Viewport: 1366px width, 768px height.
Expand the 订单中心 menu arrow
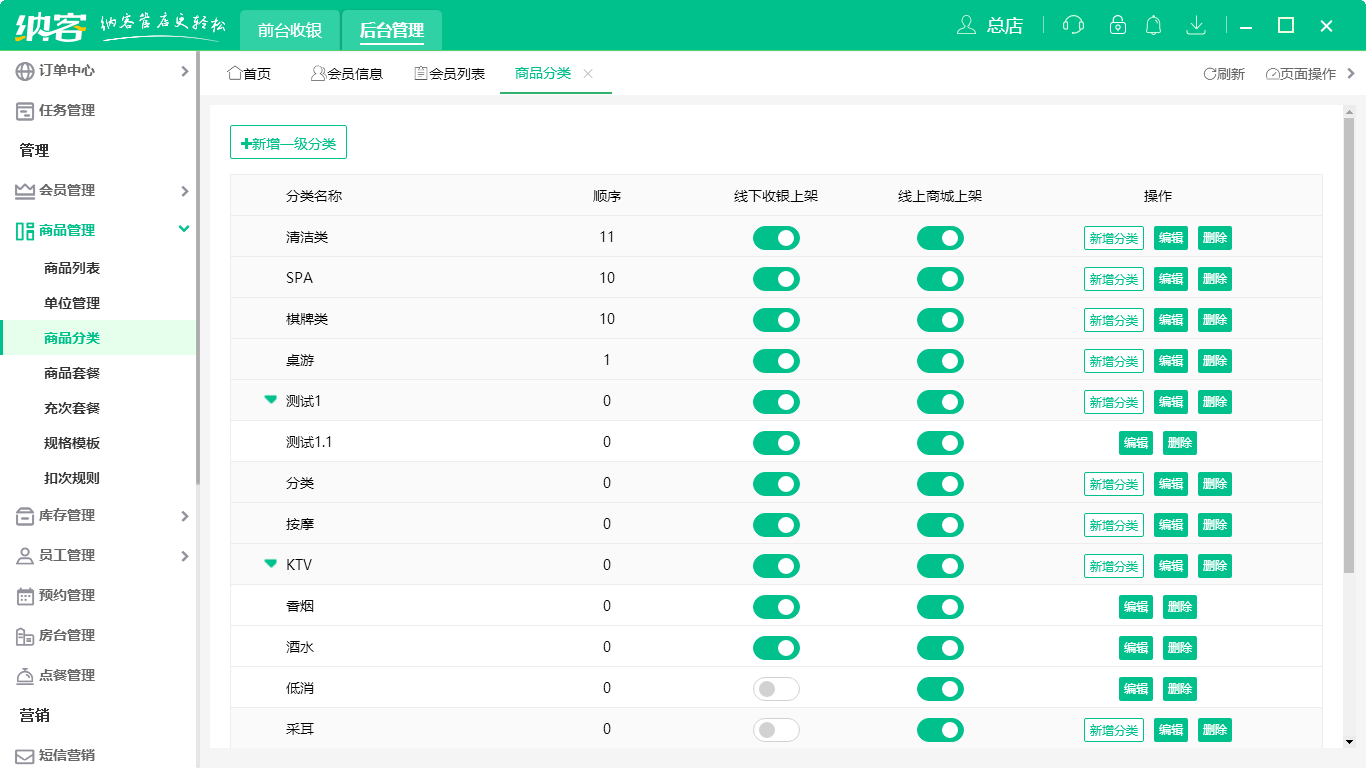click(184, 71)
